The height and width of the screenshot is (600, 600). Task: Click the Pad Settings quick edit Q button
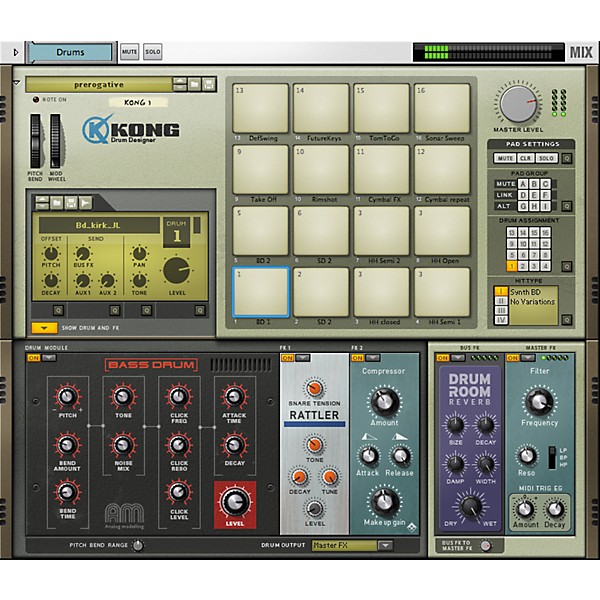[x=567, y=158]
